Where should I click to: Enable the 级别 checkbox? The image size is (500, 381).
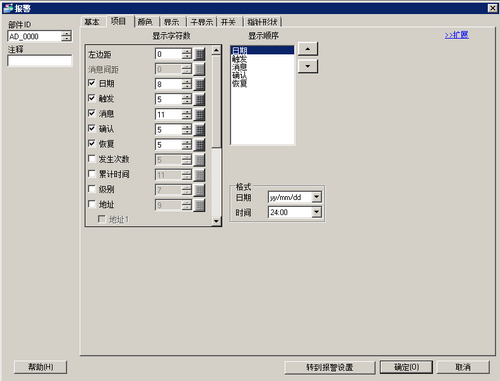click(x=92, y=189)
